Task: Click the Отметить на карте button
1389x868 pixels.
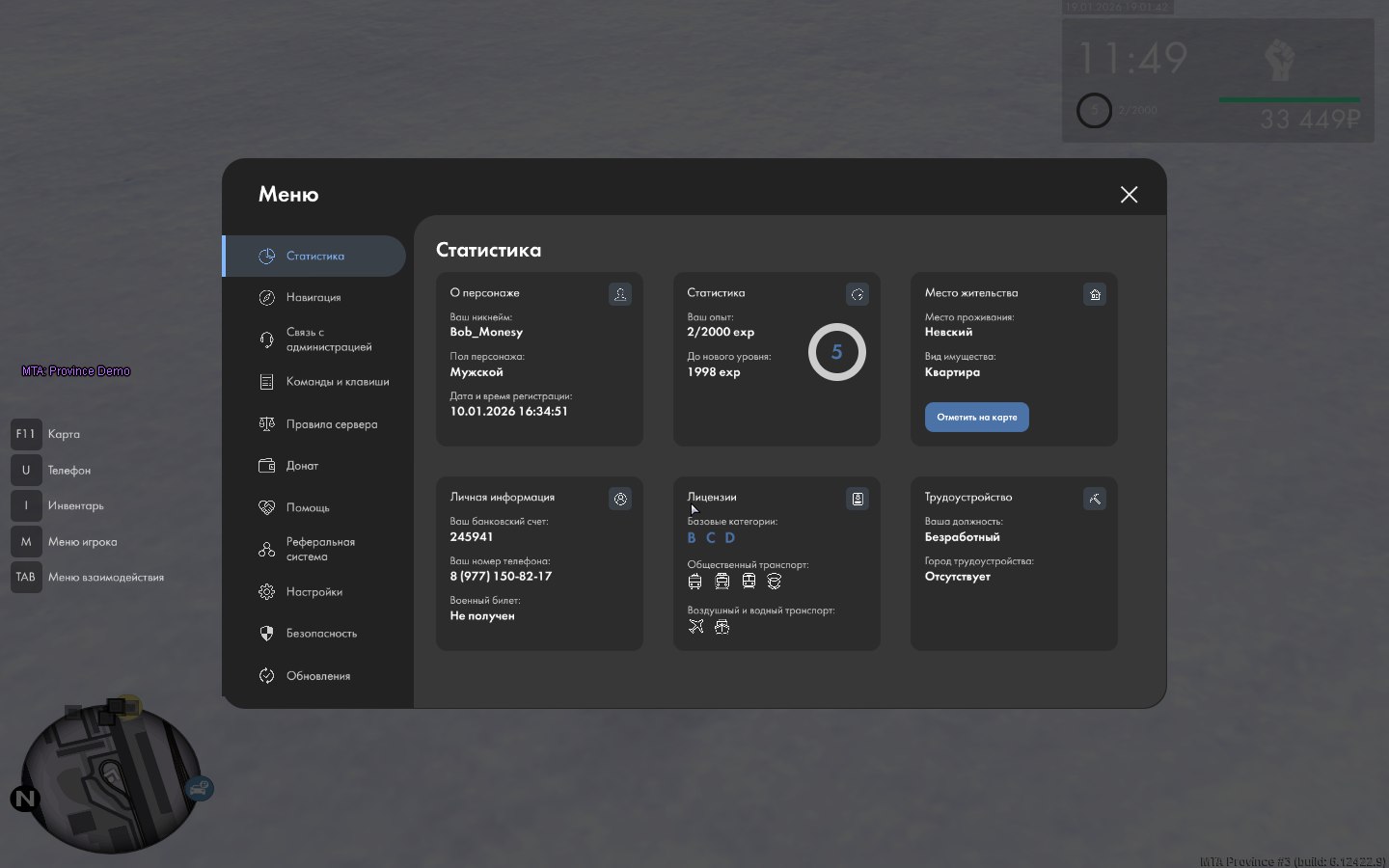Action: click(x=977, y=418)
